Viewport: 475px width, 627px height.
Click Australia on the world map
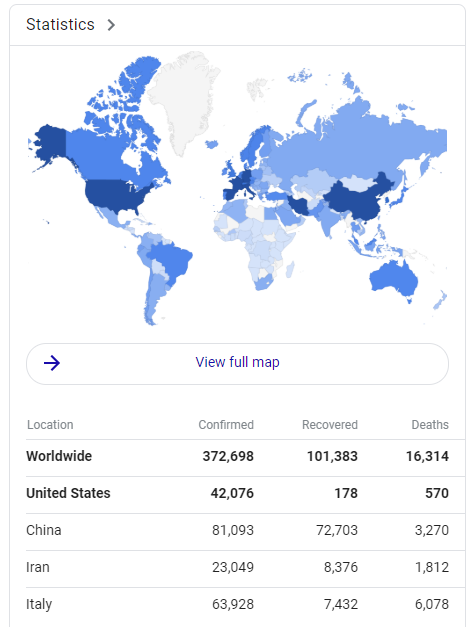394,280
